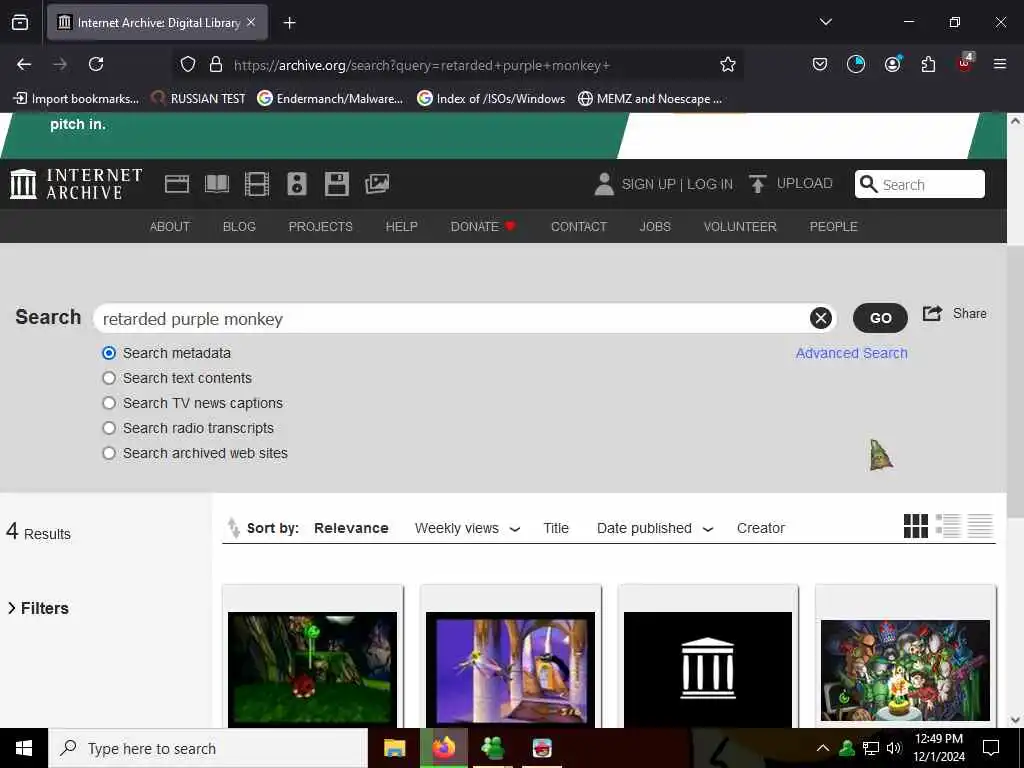Select Search archived web sites option
This screenshot has width=1024, height=768.
pos(109,453)
